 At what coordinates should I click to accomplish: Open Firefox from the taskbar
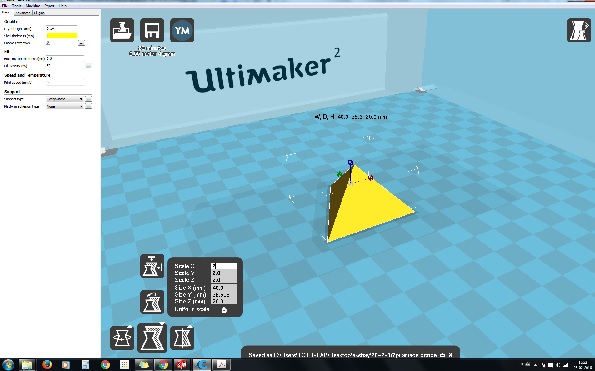(x=47, y=365)
